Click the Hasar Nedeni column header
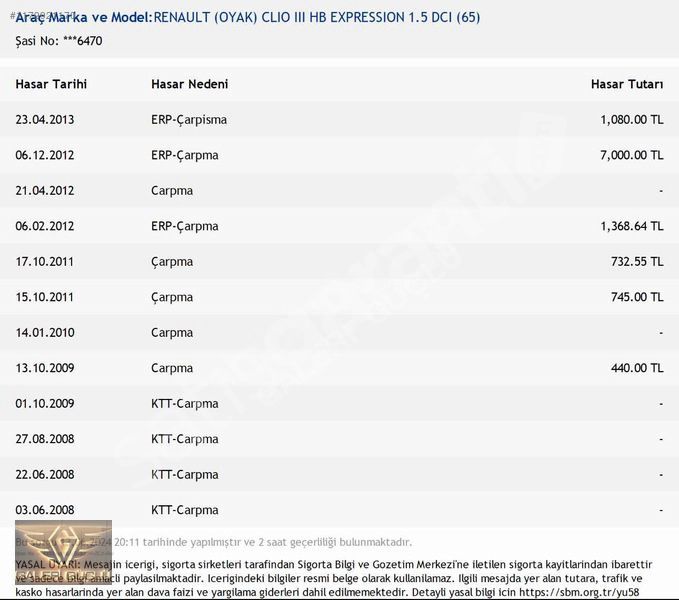Viewport: 679px width, 600px height. [189, 84]
